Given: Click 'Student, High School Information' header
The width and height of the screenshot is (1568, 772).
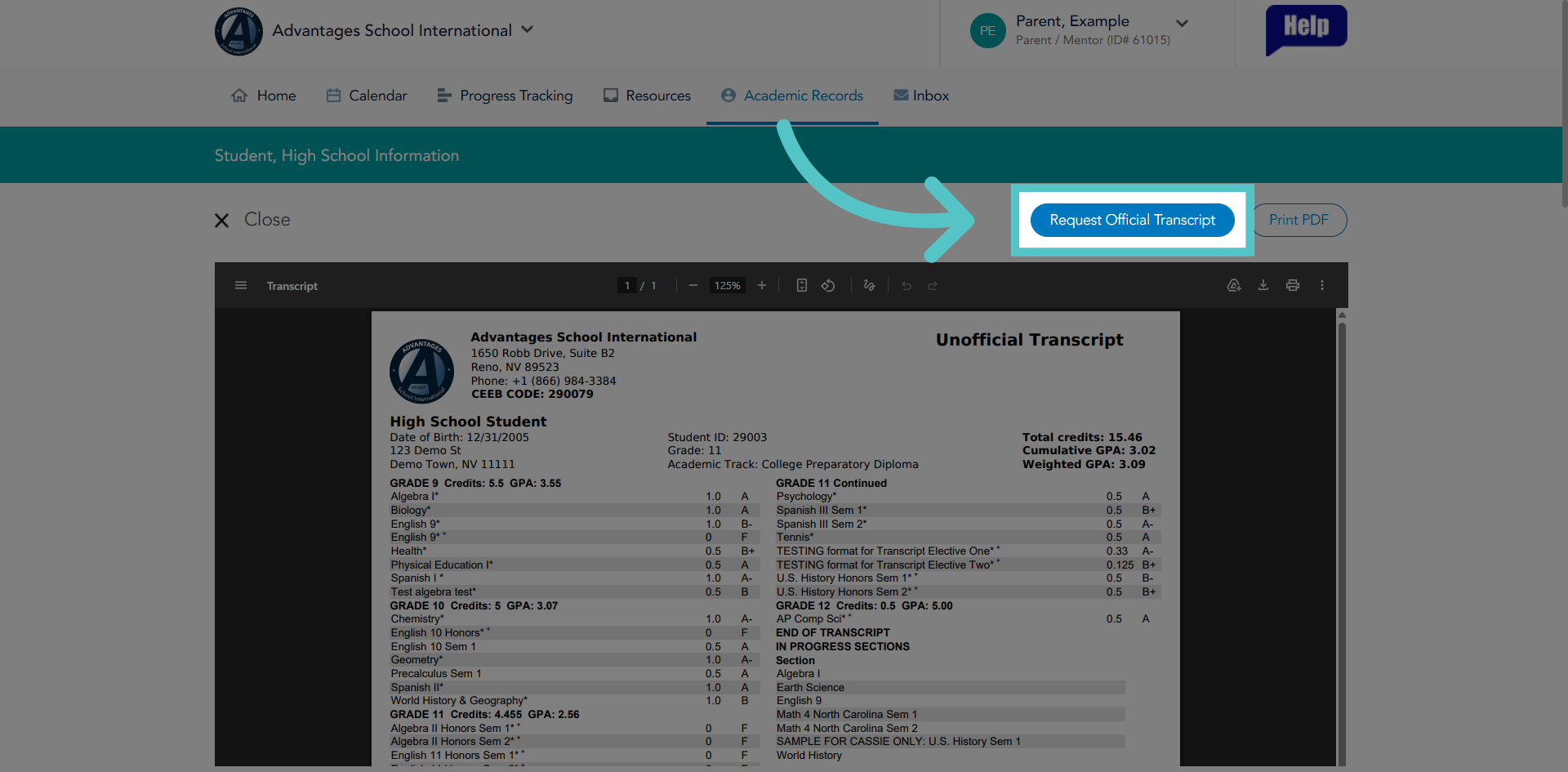Looking at the screenshot, I should coord(336,155).
